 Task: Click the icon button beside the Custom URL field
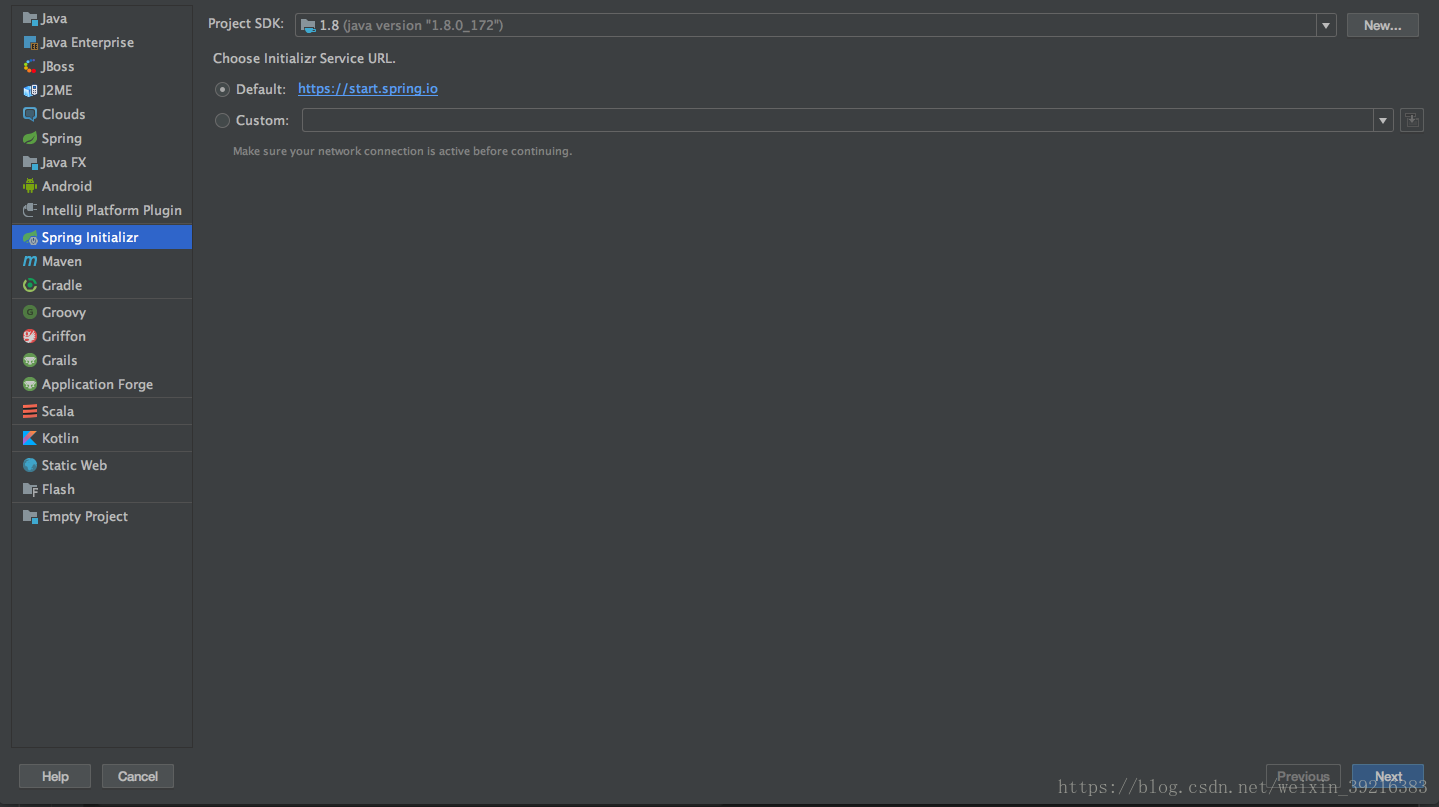pyautogui.click(x=1411, y=120)
